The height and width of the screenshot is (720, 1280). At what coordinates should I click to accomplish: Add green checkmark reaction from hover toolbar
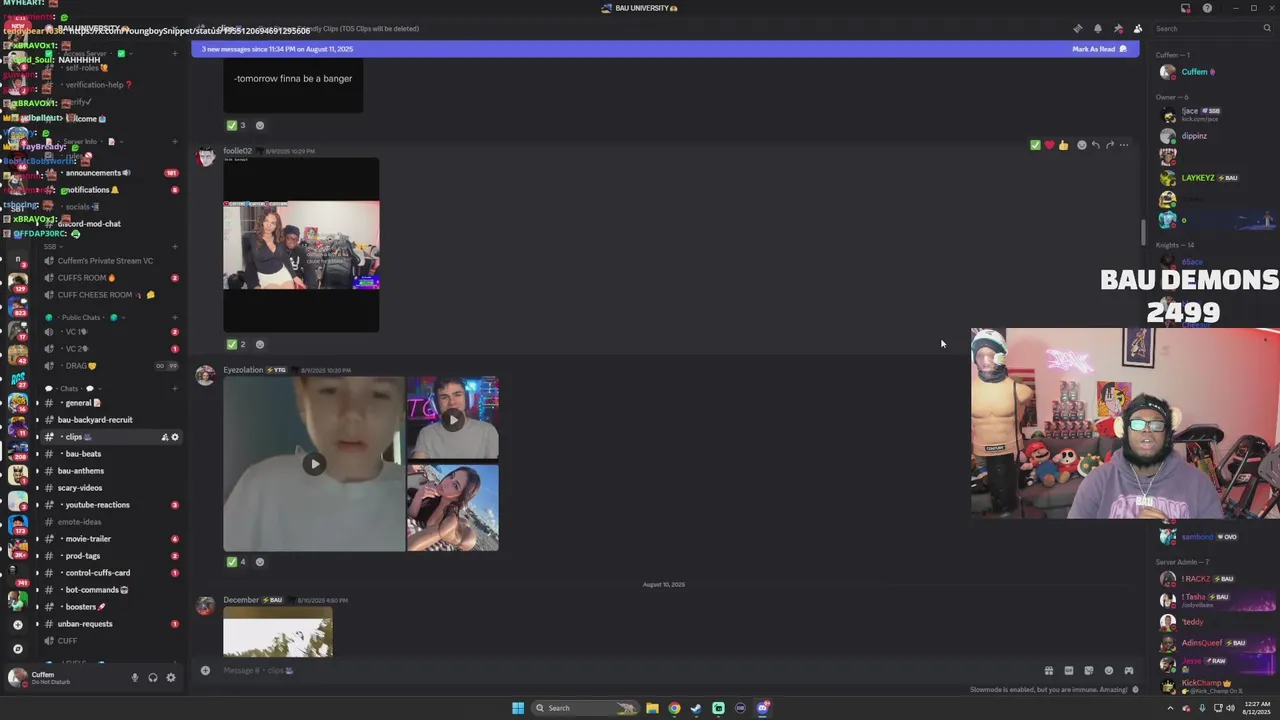tap(1035, 145)
